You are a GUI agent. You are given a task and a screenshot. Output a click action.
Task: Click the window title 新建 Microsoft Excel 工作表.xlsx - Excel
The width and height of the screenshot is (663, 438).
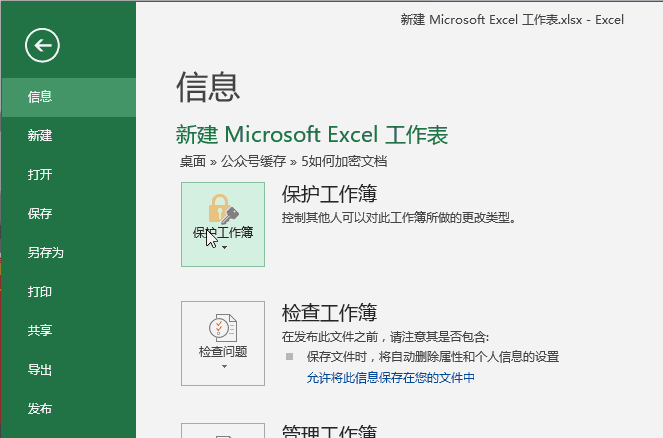pyautogui.click(x=512, y=20)
